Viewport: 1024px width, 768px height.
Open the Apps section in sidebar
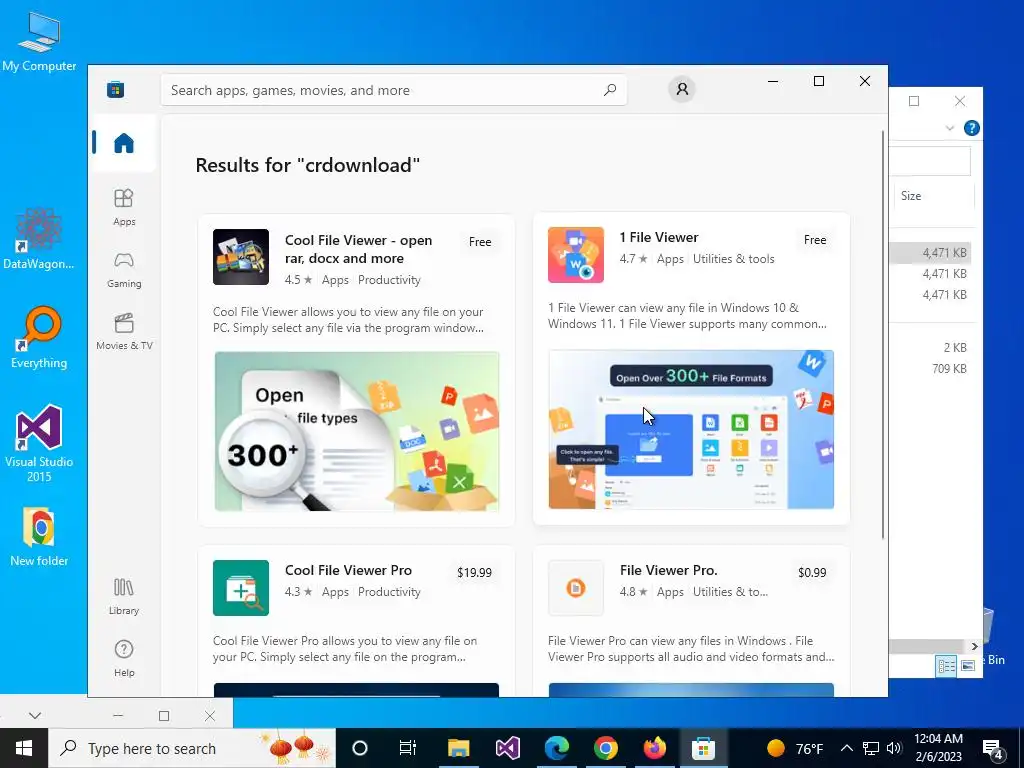[124, 207]
